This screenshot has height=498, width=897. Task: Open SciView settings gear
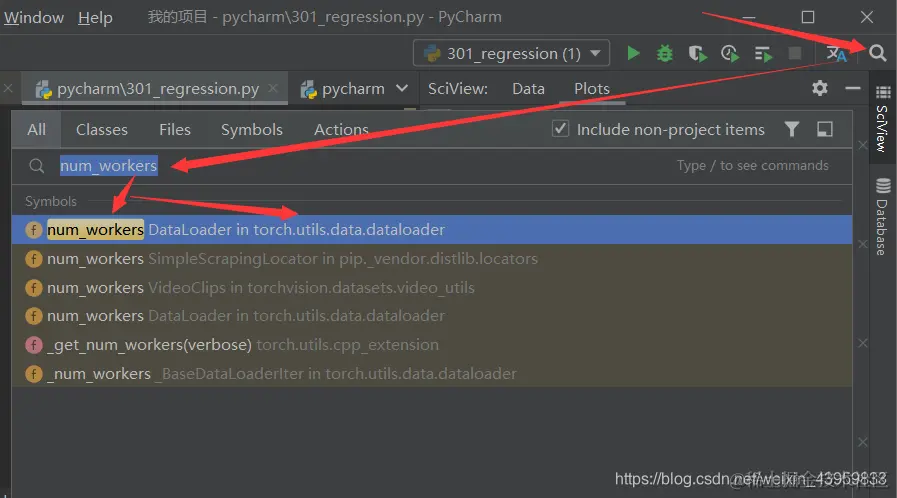tap(820, 88)
